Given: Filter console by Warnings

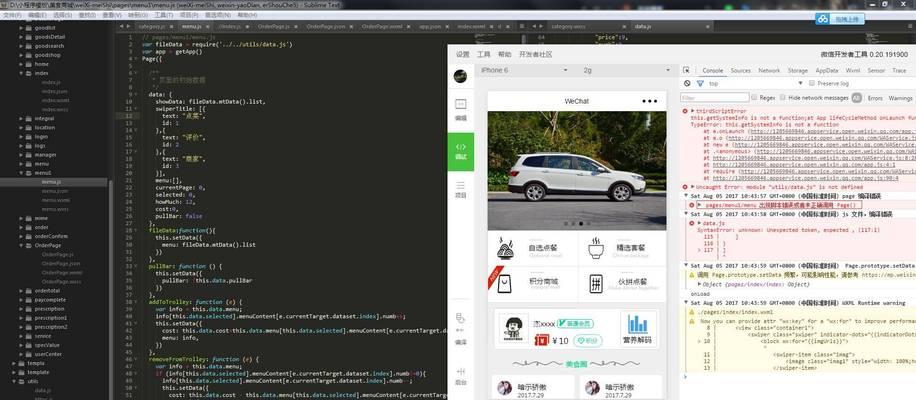Looking at the screenshot, I should 900,98.
